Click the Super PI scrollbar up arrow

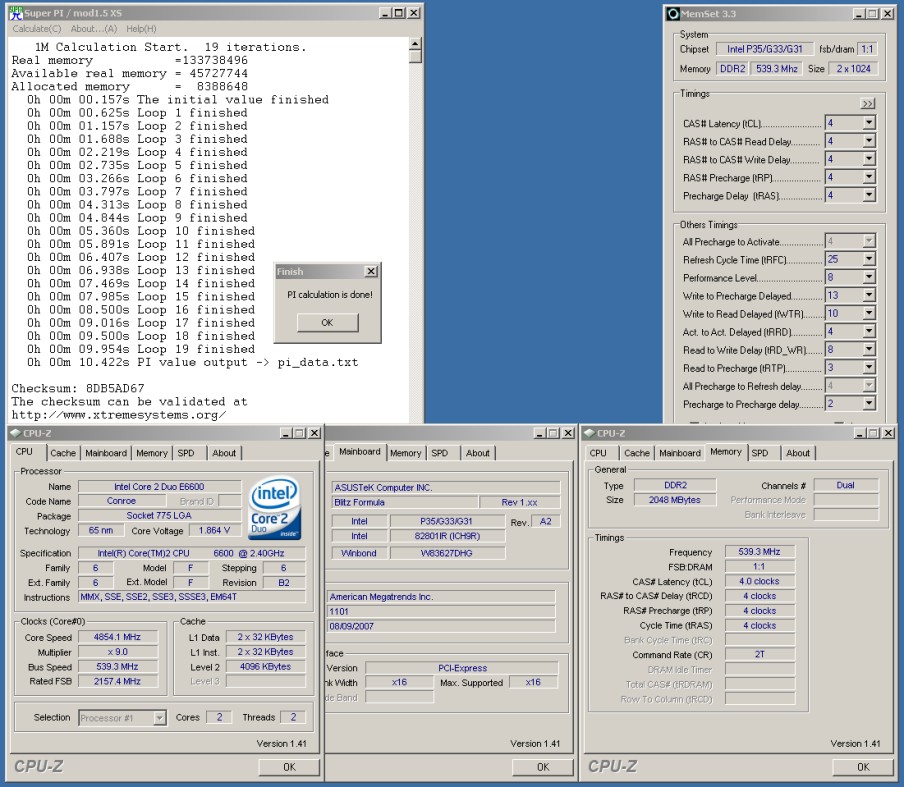coord(415,44)
